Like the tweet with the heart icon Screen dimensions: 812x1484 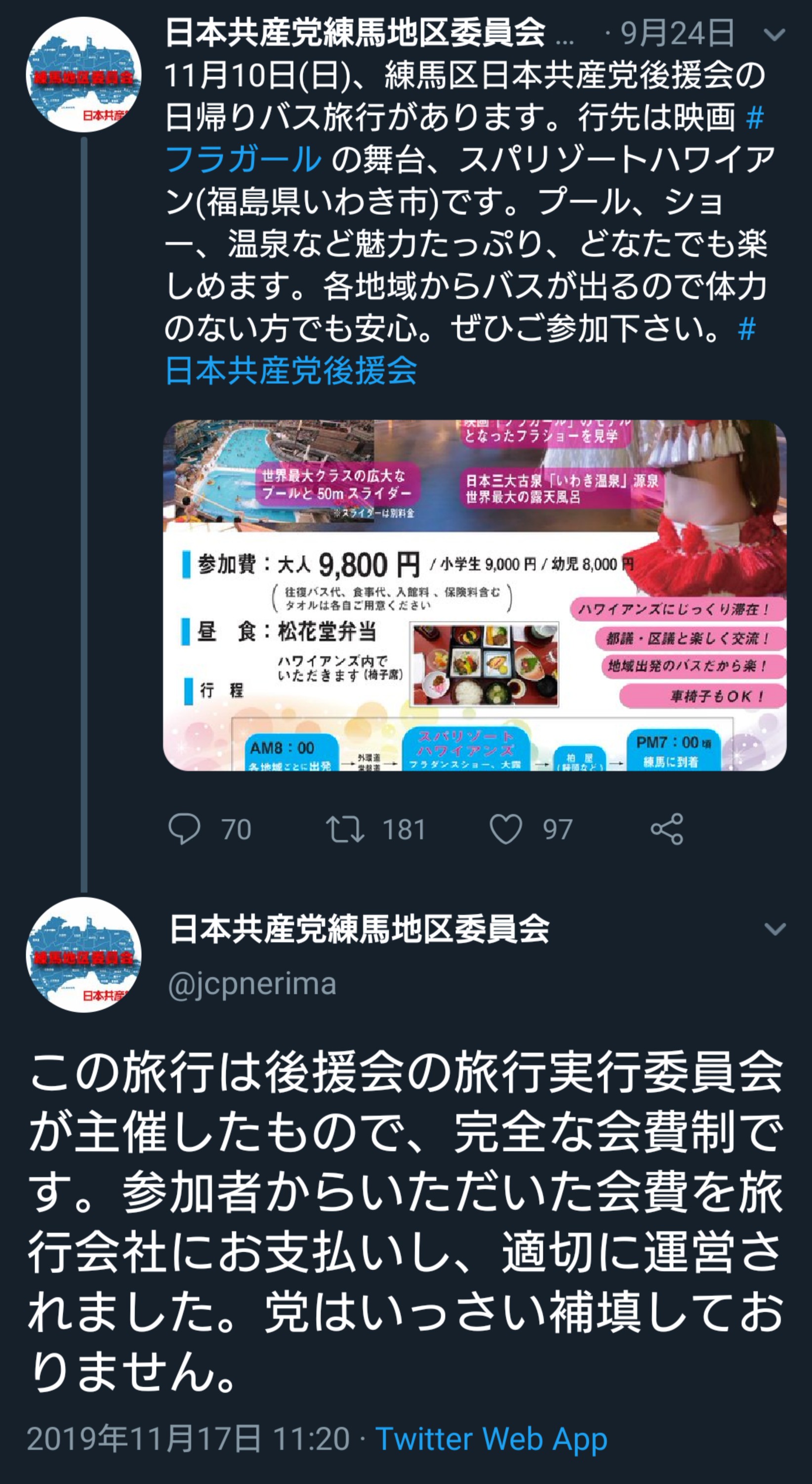point(506,829)
